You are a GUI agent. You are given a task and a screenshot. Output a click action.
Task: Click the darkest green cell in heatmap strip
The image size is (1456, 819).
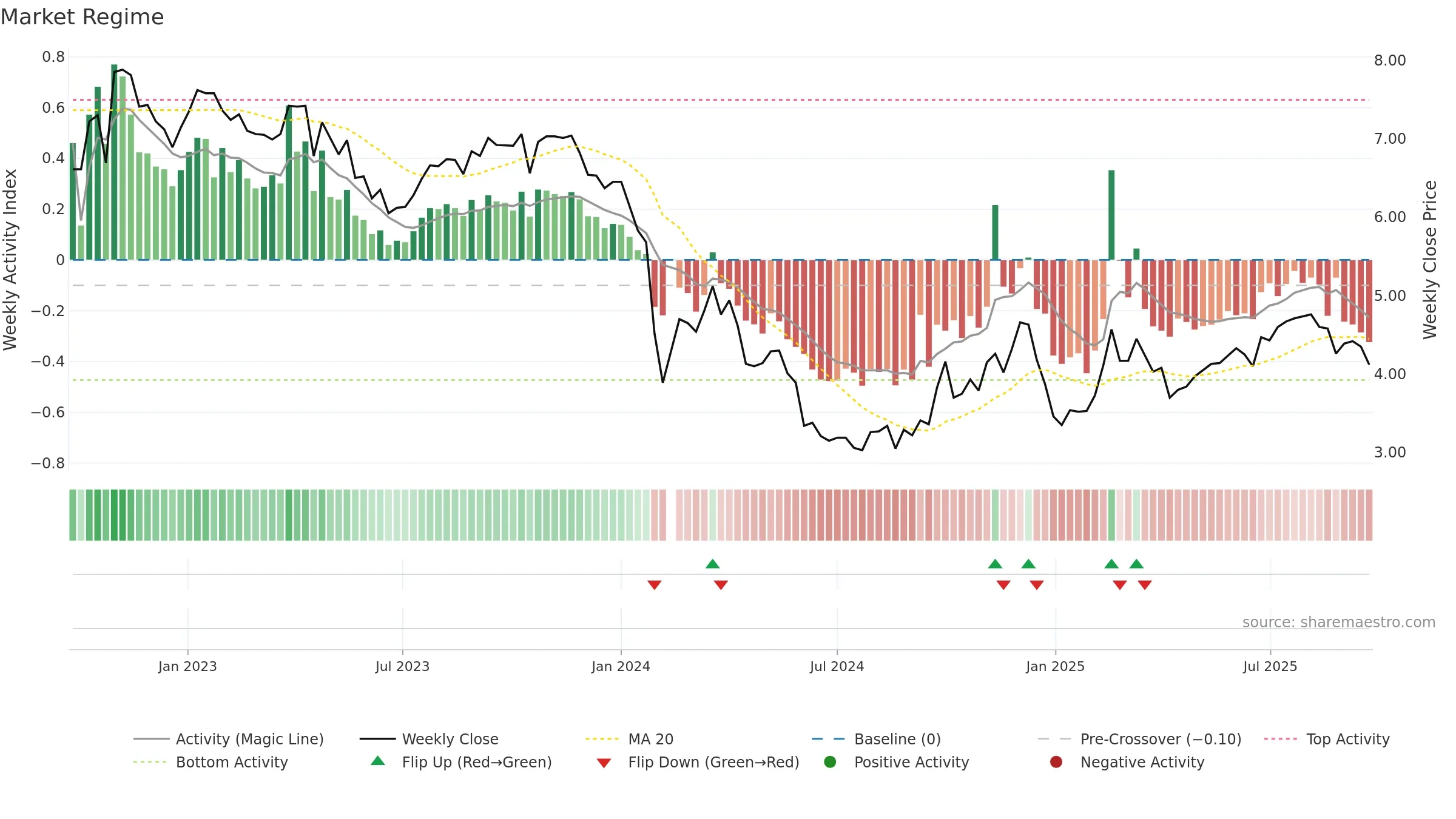[114, 515]
